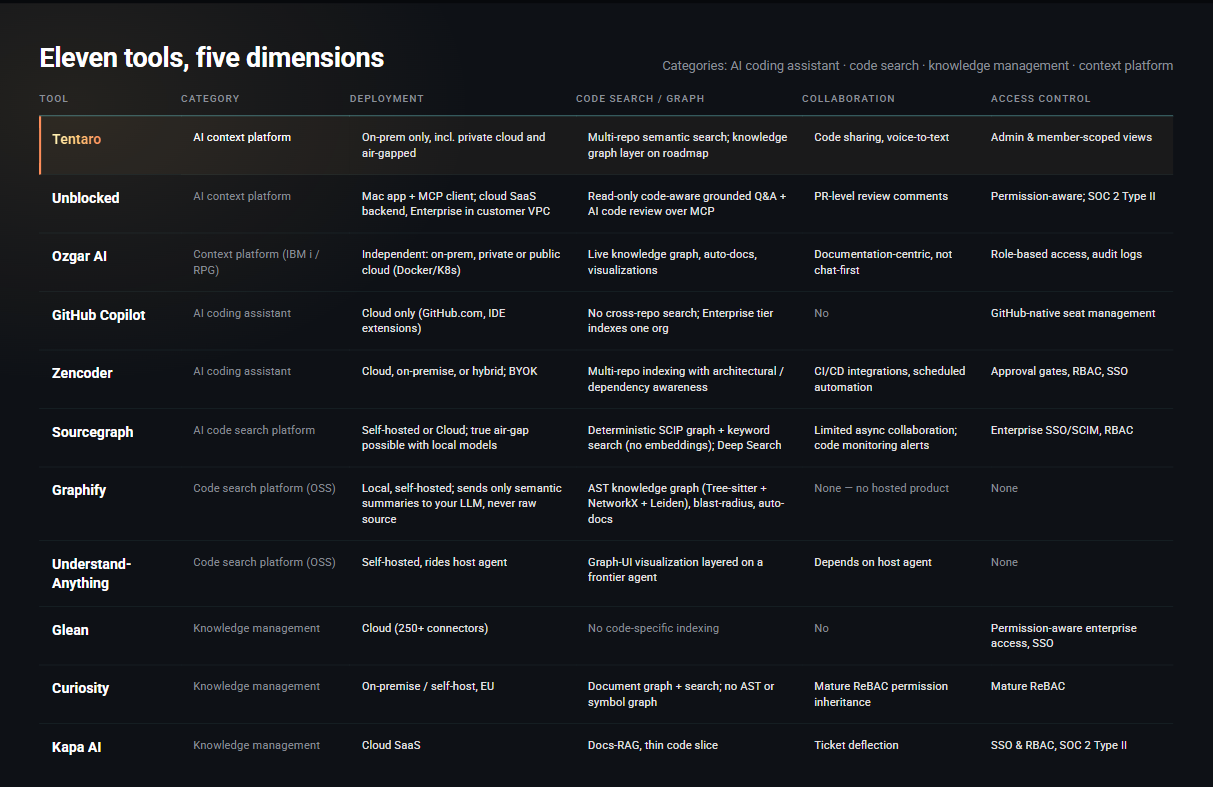The height and width of the screenshot is (787, 1213).
Task: Click 'Code sharing, voice-to-text' cell
Action: point(881,137)
